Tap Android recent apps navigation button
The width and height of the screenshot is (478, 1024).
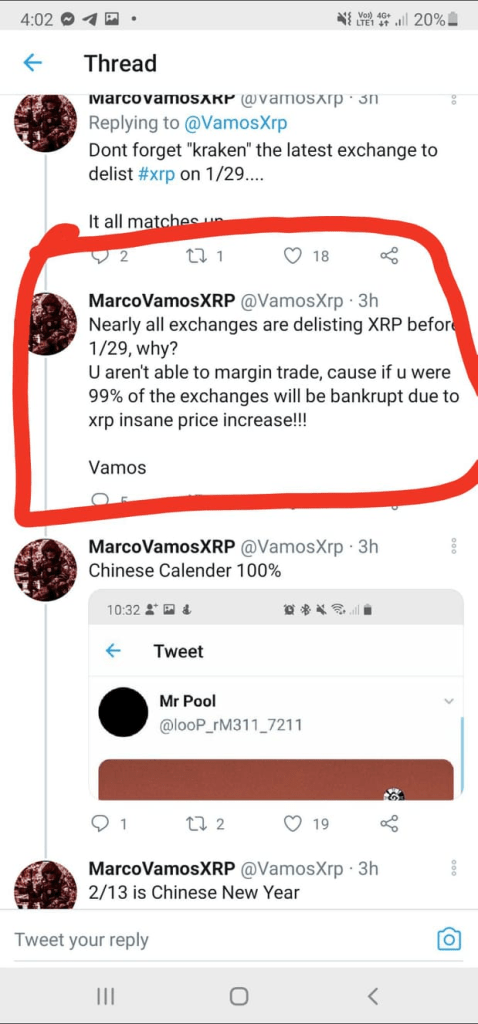(106, 996)
